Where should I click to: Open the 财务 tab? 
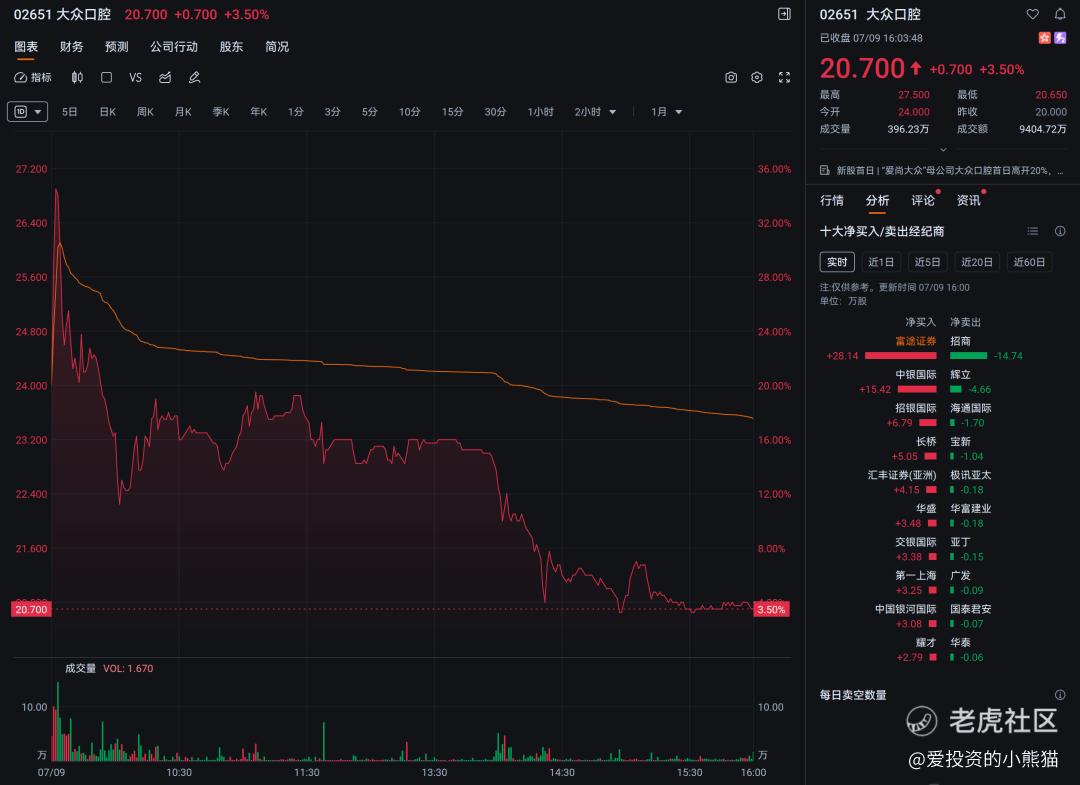(x=72, y=47)
